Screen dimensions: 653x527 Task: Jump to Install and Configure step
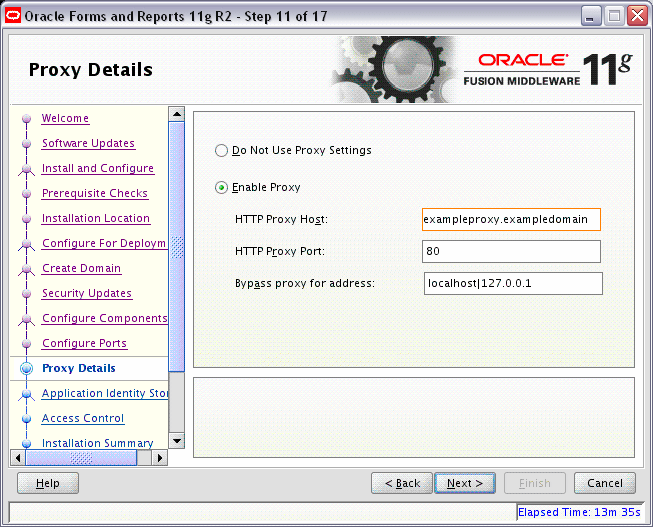point(98,168)
